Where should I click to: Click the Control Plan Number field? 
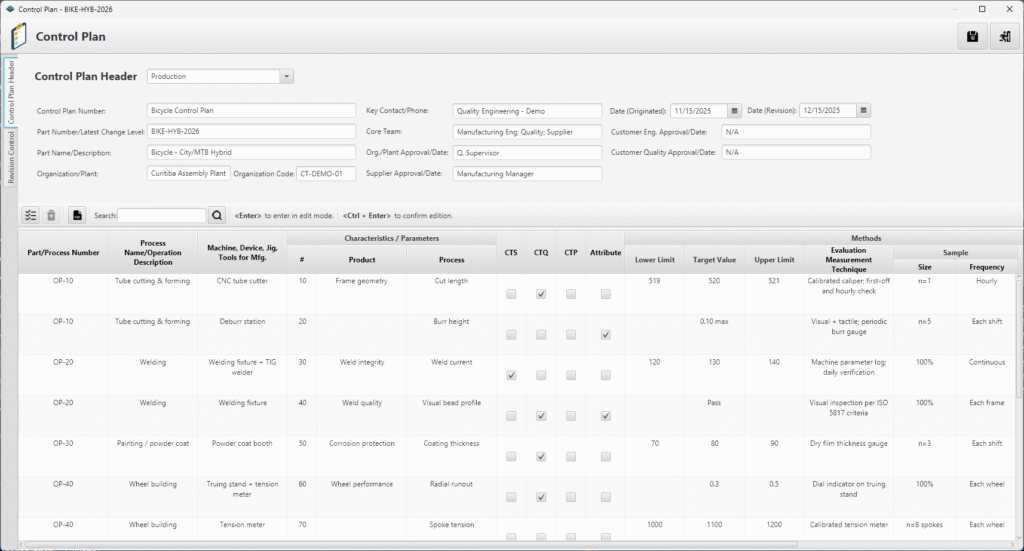(250, 111)
